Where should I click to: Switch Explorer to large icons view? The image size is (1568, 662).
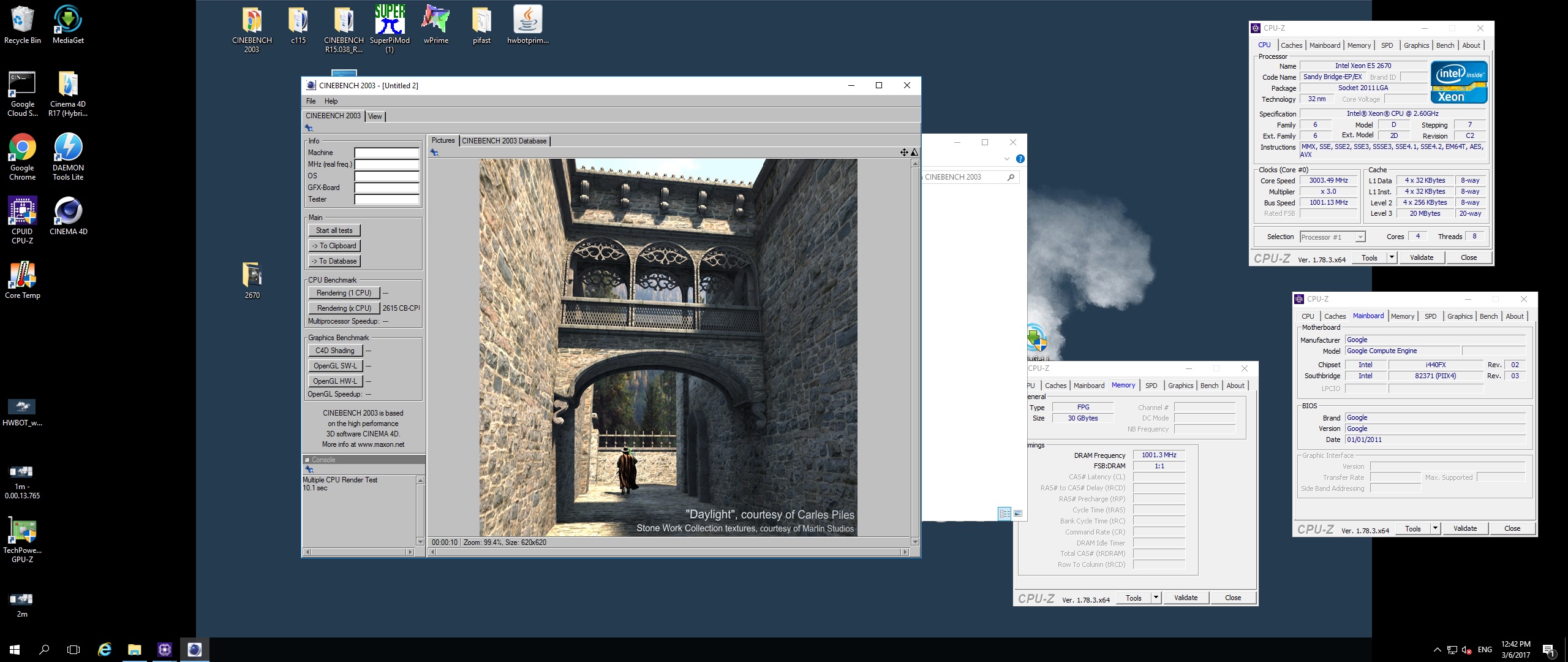[x=1018, y=514]
